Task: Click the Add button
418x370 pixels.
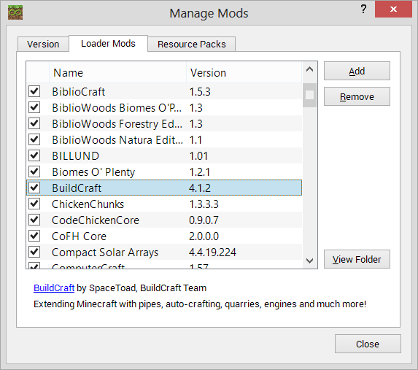Action: [x=357, y=71]
